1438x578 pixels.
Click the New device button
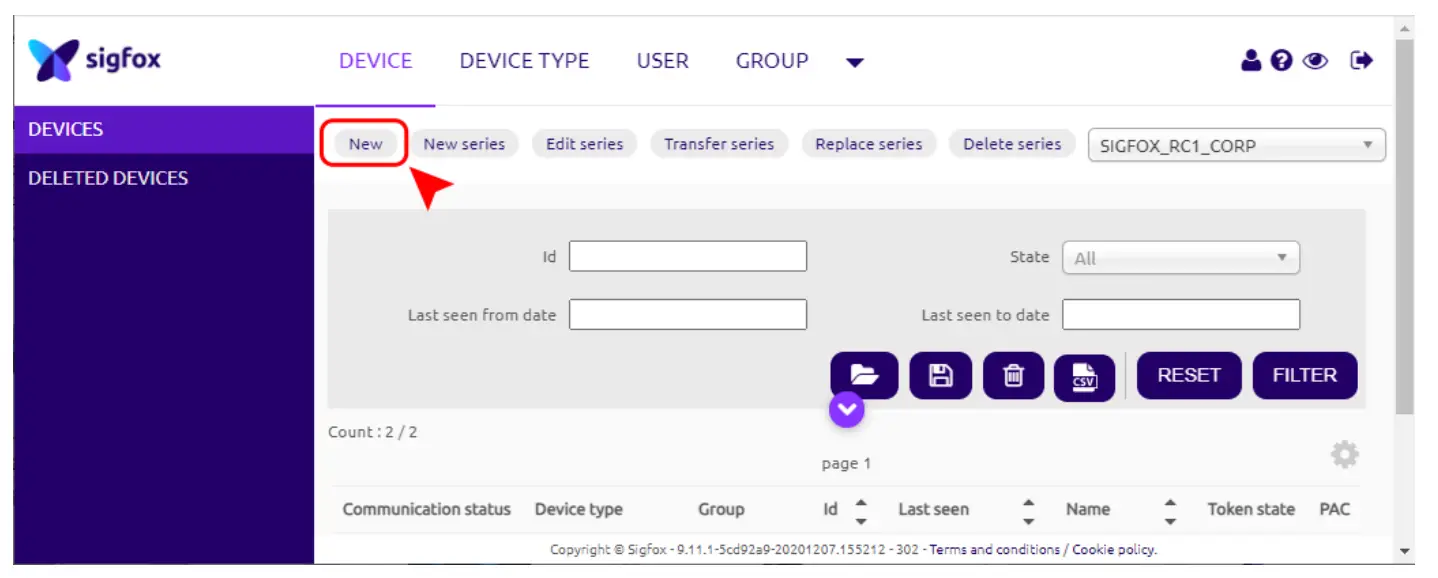pyautogui.click(x=365, y=144)
